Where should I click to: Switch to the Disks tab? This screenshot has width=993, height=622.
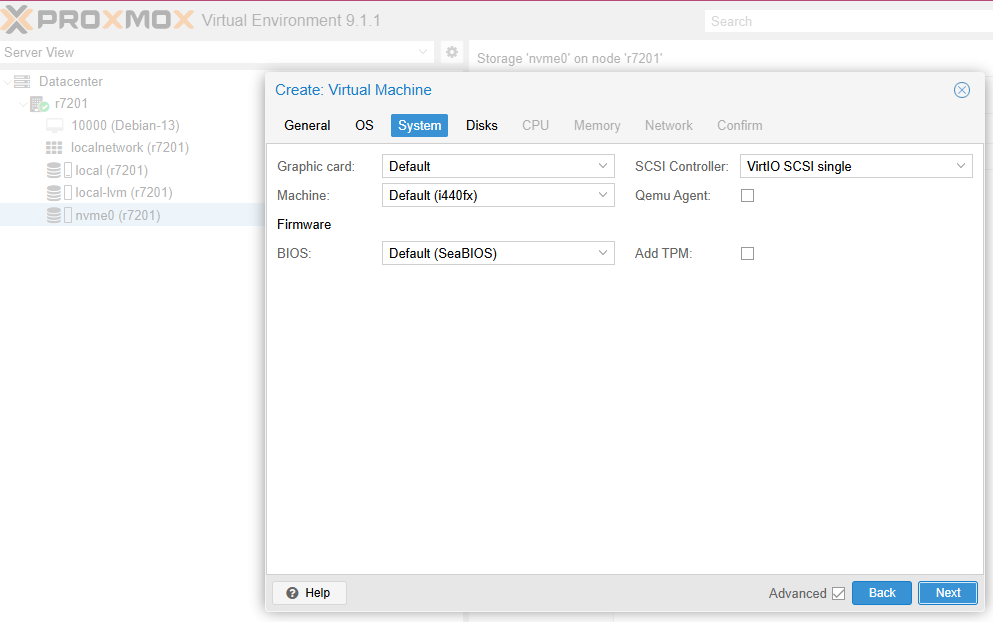[481, 126]
